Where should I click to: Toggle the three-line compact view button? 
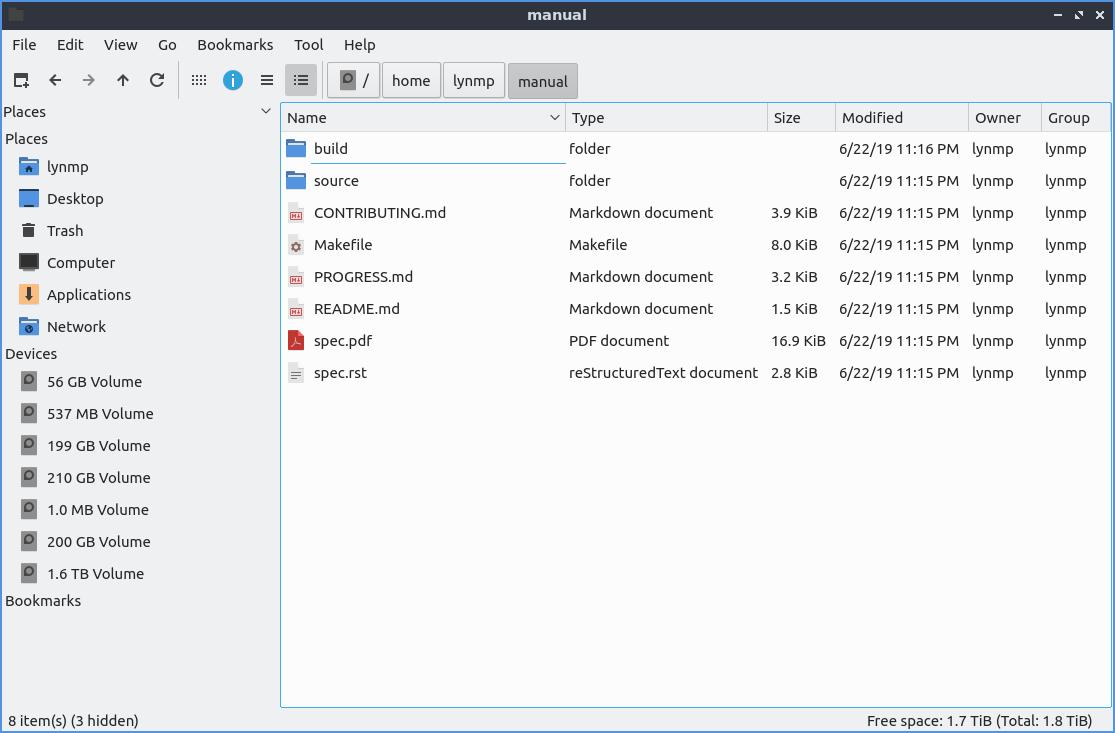pos(267,81)
